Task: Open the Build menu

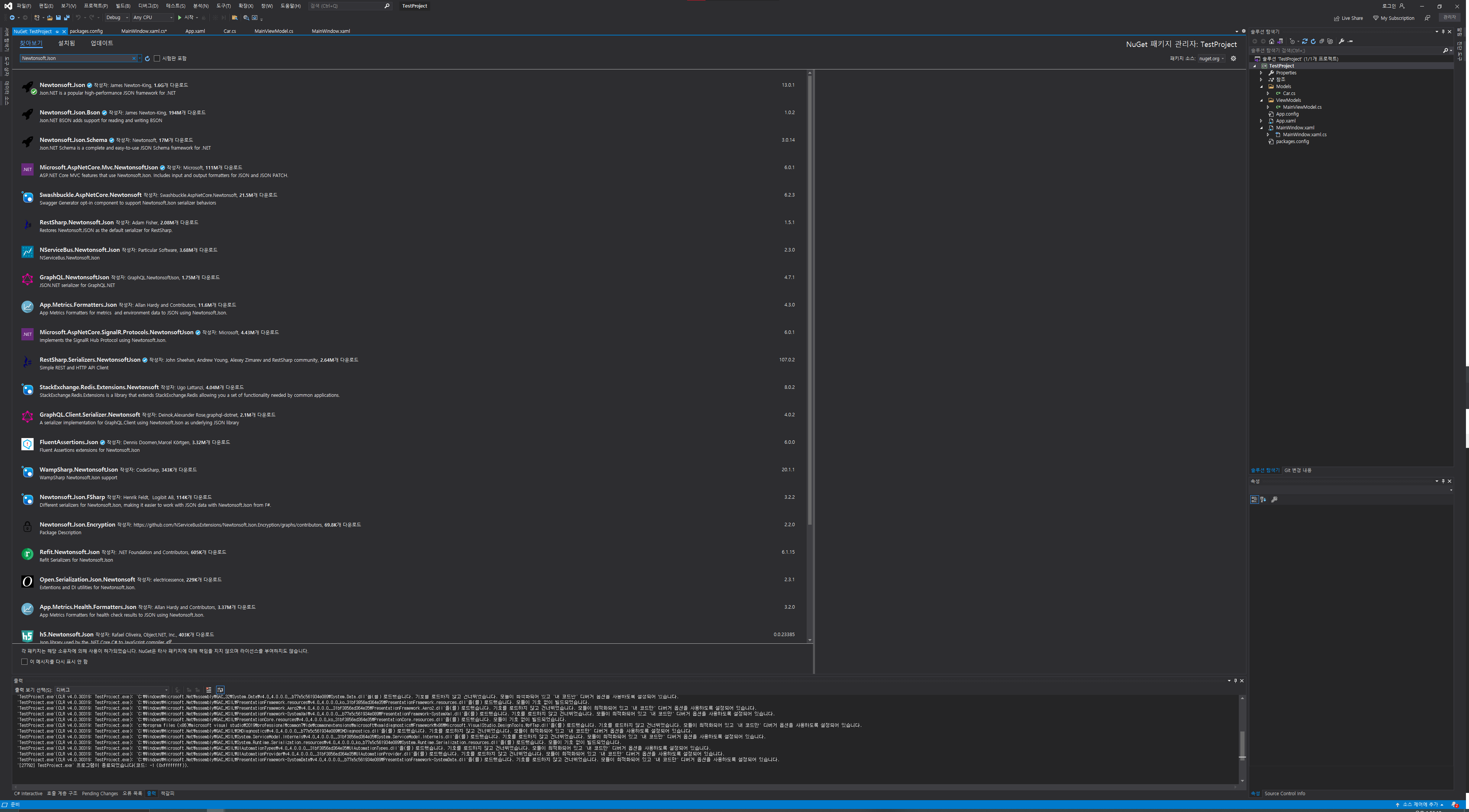Action: (x=123, y=6)
